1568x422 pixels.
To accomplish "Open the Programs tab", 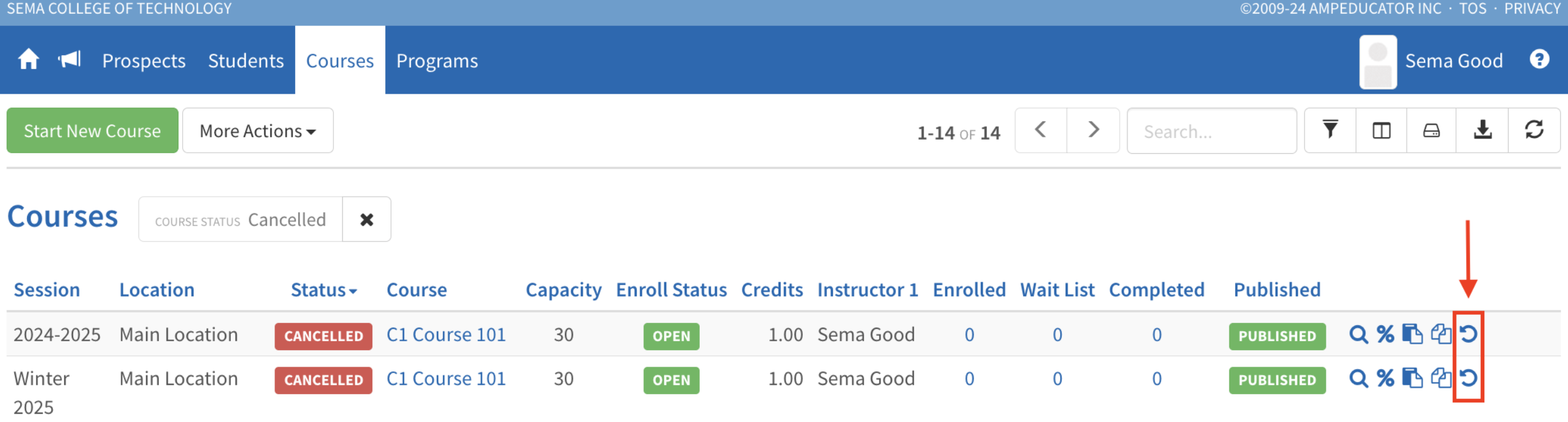I will (x=437, y=61).
